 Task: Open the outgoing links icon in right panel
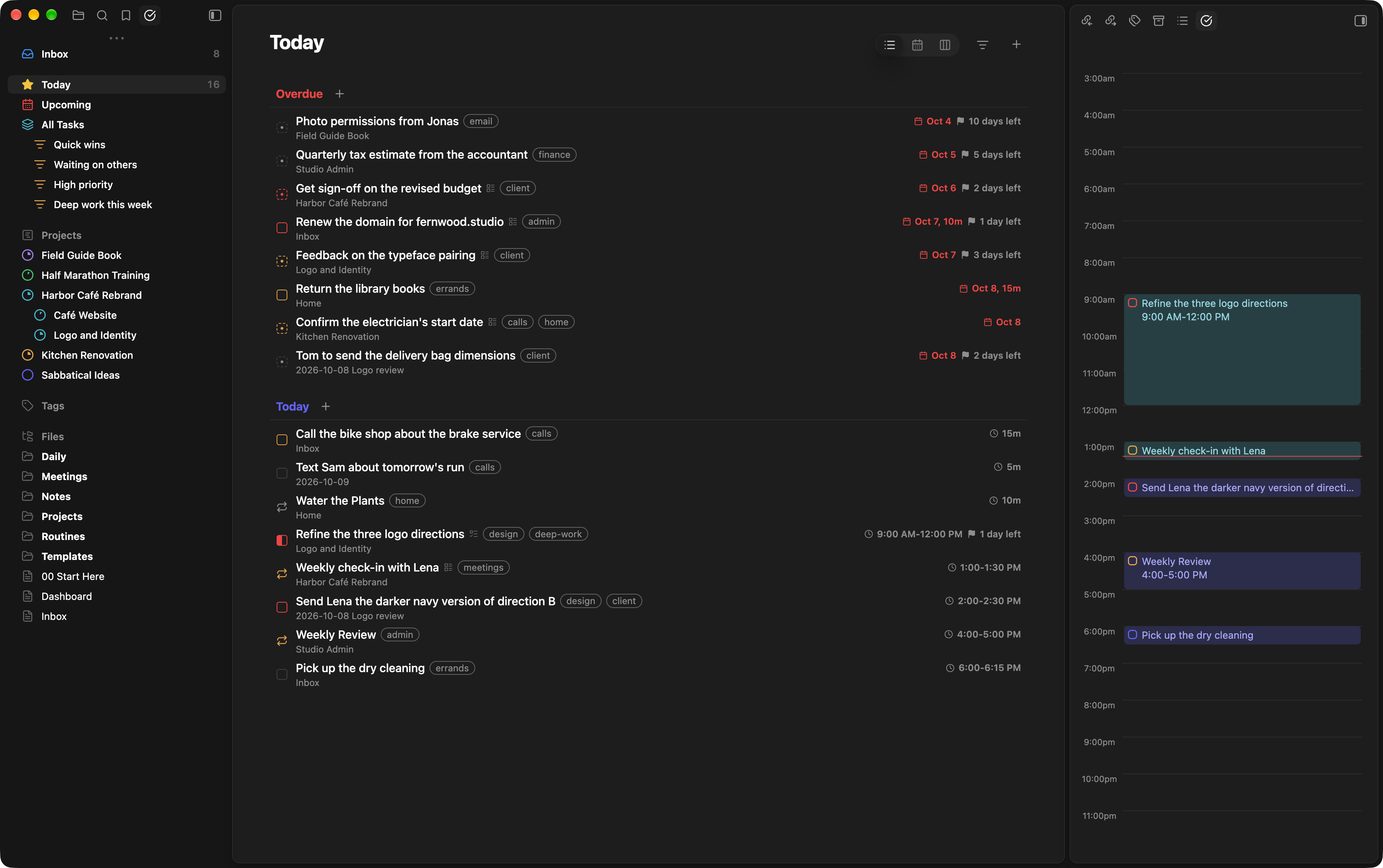click(x=1110, y=21)
